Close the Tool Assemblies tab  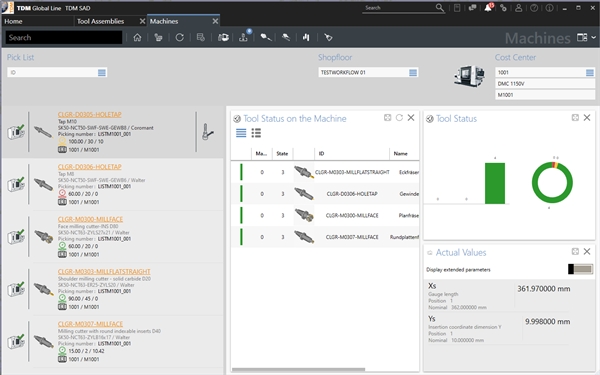142,21
